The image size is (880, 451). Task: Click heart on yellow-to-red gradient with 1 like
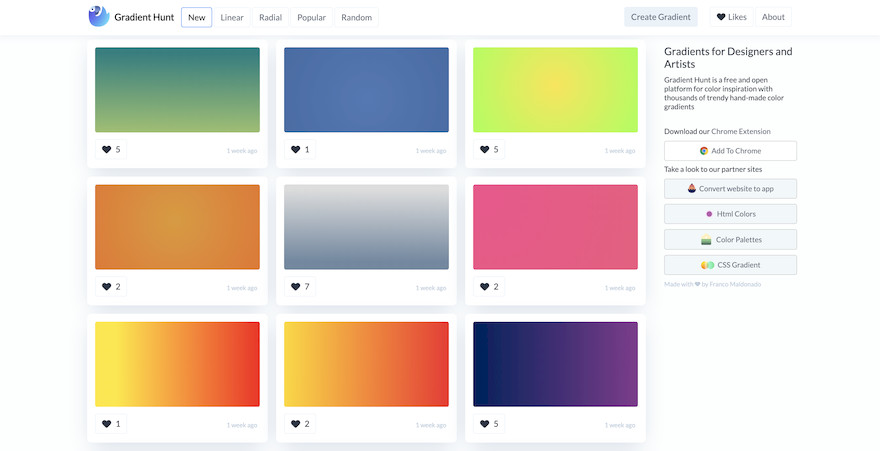pyautogui.click(x=107, y=424)
